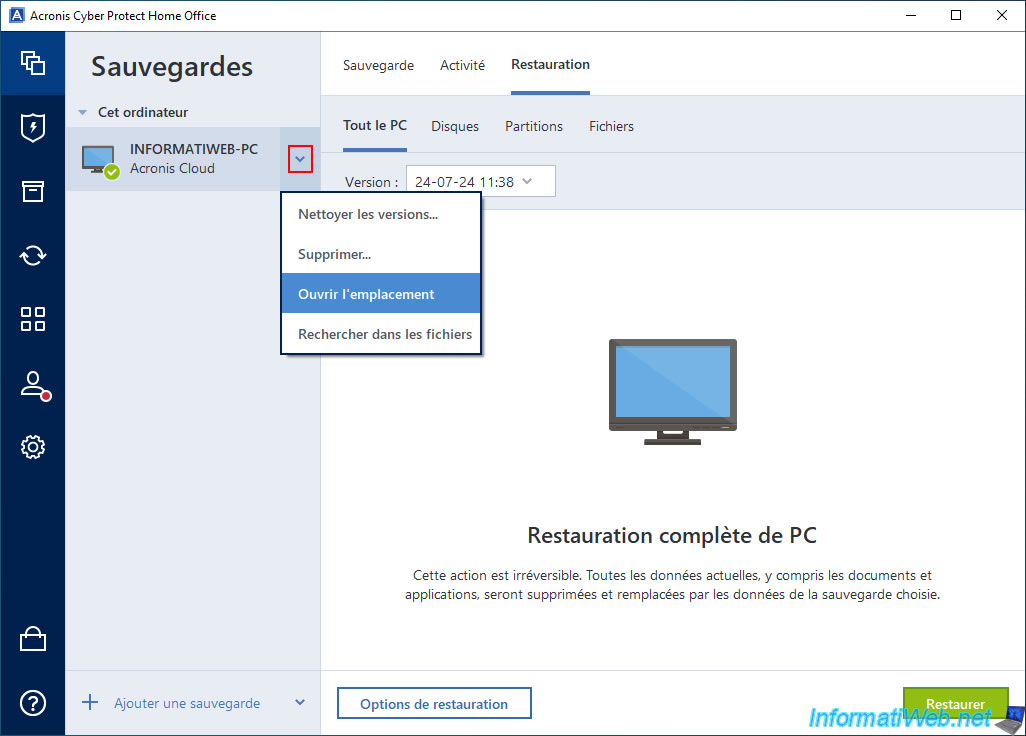Switch to the Partitions sub-tab
Viewport: 1026px width, 736px height.
(534, 126)
